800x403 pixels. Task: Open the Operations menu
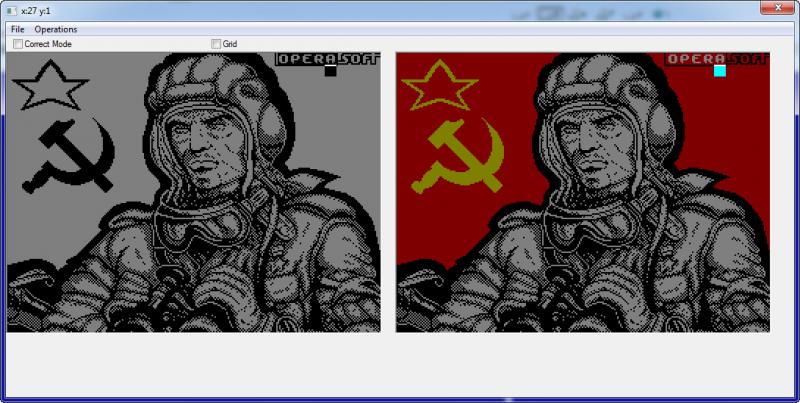pos(56,30)
